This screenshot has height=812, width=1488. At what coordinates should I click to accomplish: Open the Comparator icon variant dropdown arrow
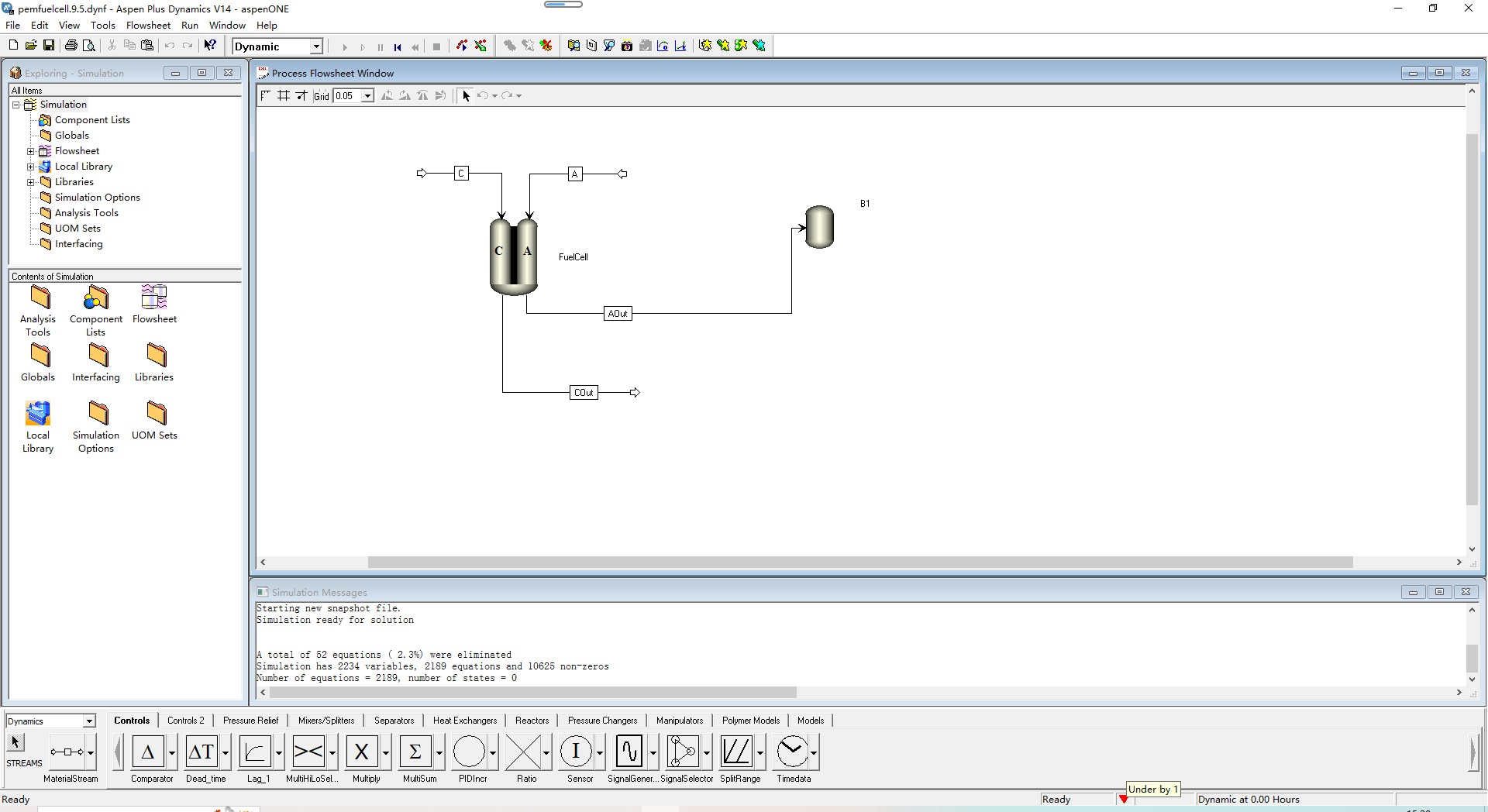pos(172,752)
